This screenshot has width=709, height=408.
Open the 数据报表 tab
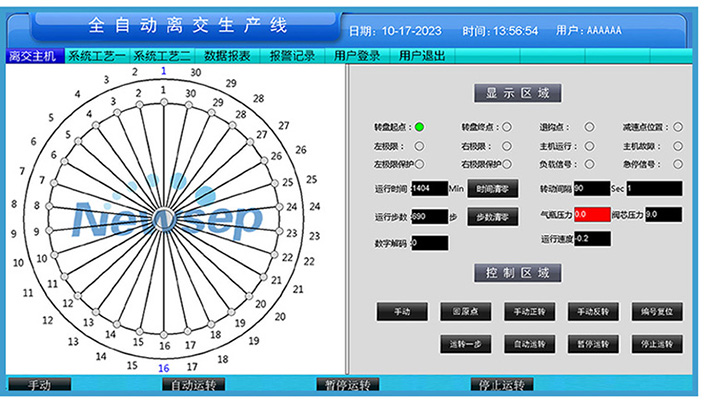click(x=229, y=57)
